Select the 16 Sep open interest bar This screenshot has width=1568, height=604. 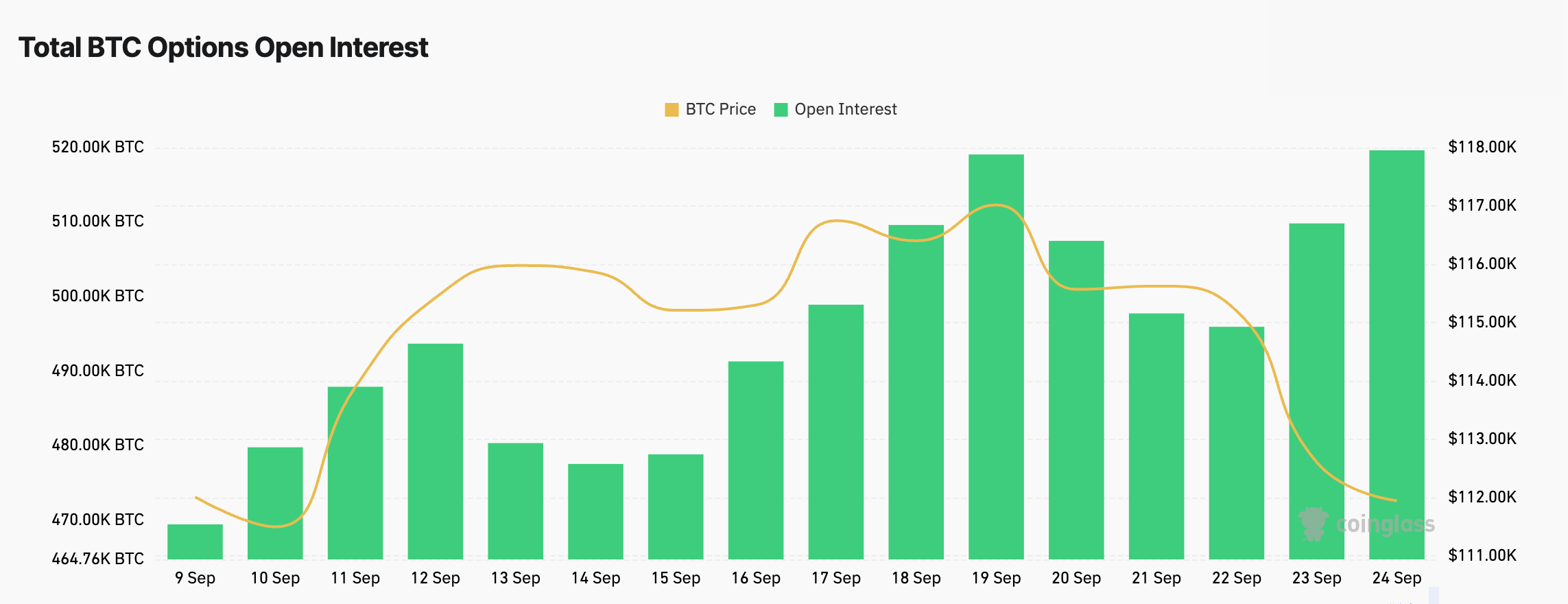point(756,460)
